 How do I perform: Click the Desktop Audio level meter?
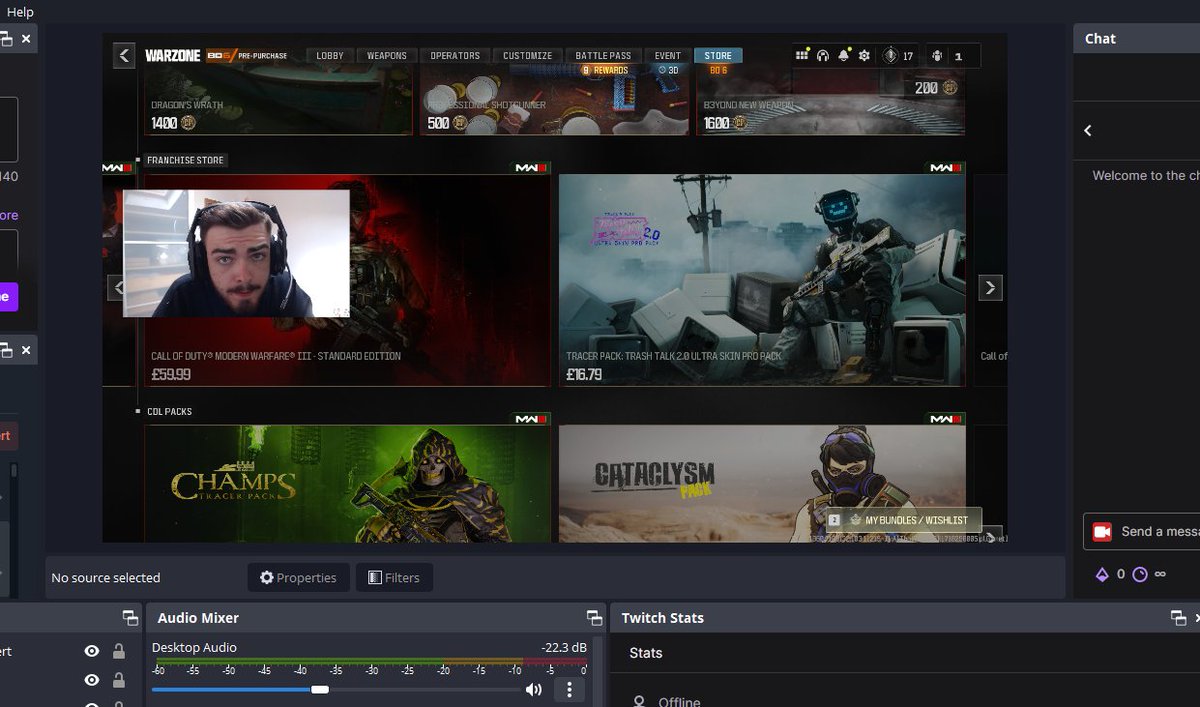pos(369,661)
